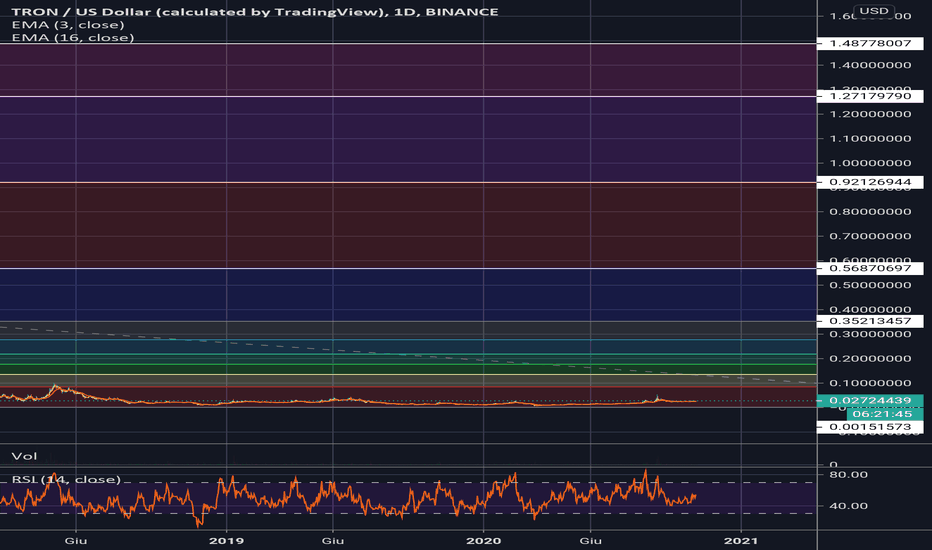Select the EMA (3, close) indicator label
Image resolution: width=932 pixels, height=550 pixels.
click(68, 25)
